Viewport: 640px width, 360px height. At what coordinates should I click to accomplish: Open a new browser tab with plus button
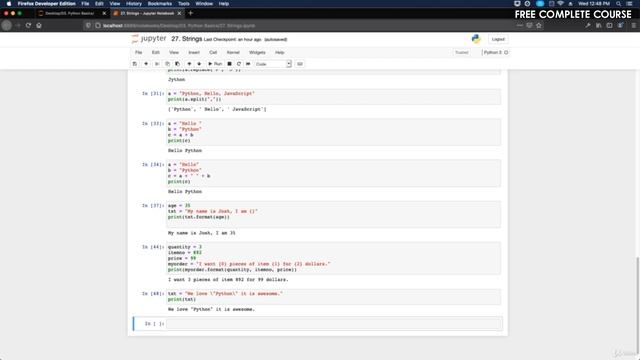point(191,13)
